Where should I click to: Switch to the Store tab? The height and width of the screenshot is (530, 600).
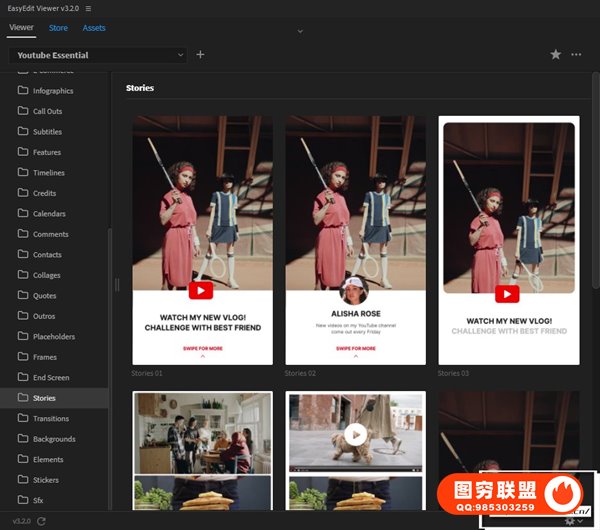click(x=58, y=28)
